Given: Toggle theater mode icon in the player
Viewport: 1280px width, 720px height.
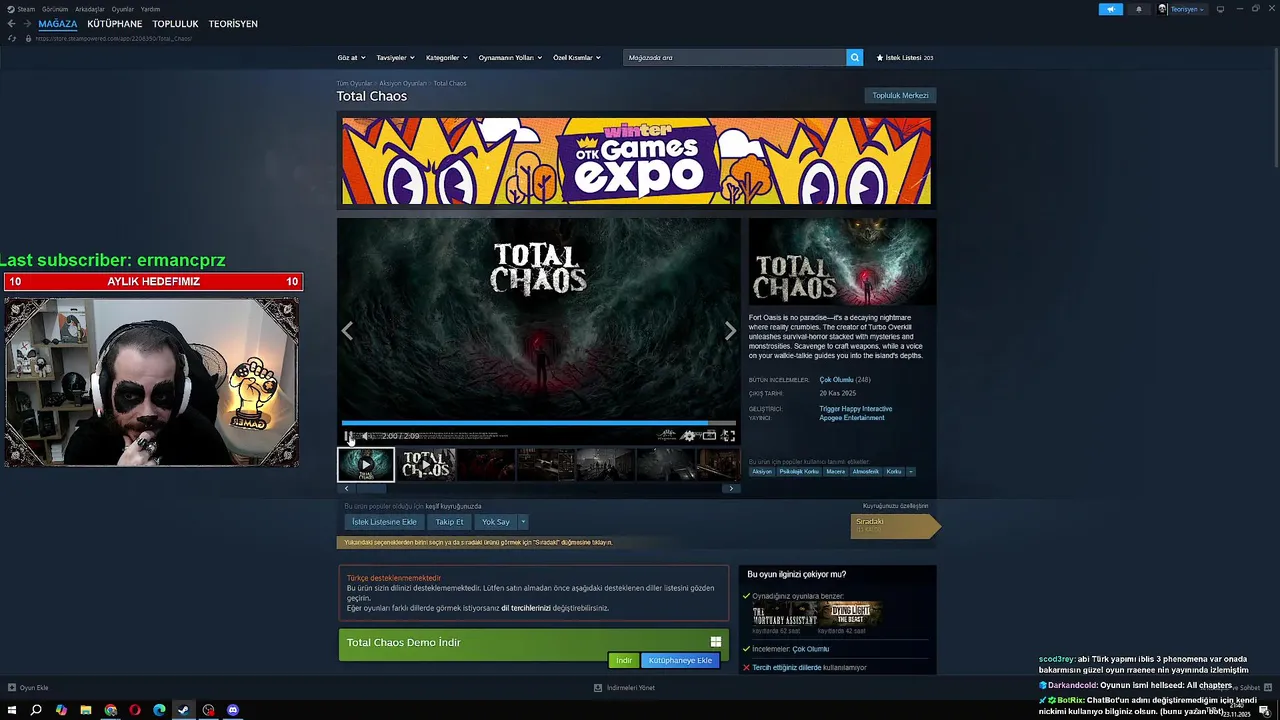Looking at the screenshot, I should click(709, 436).
